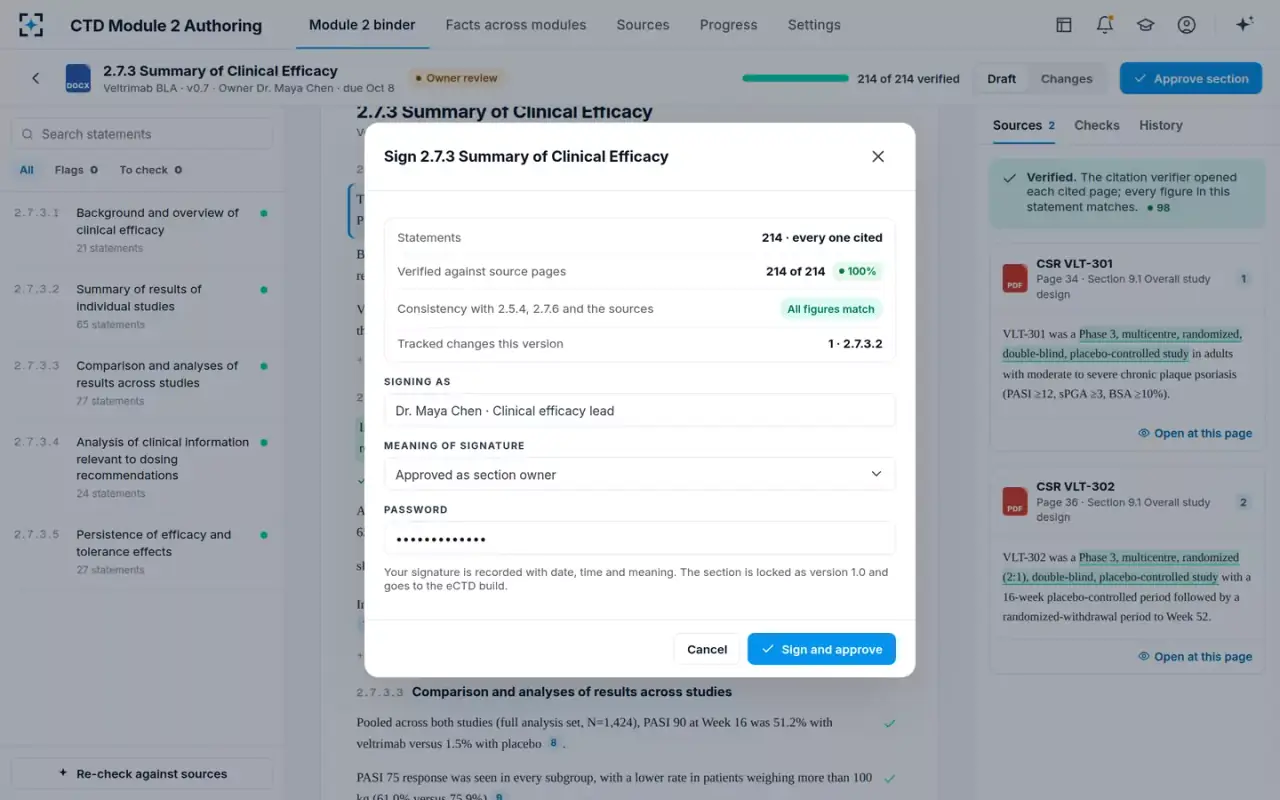Screen dimensions: 1280x800
Task: Click the green check beside pooled PASI 90 statement
Action: tap(889, 723)
